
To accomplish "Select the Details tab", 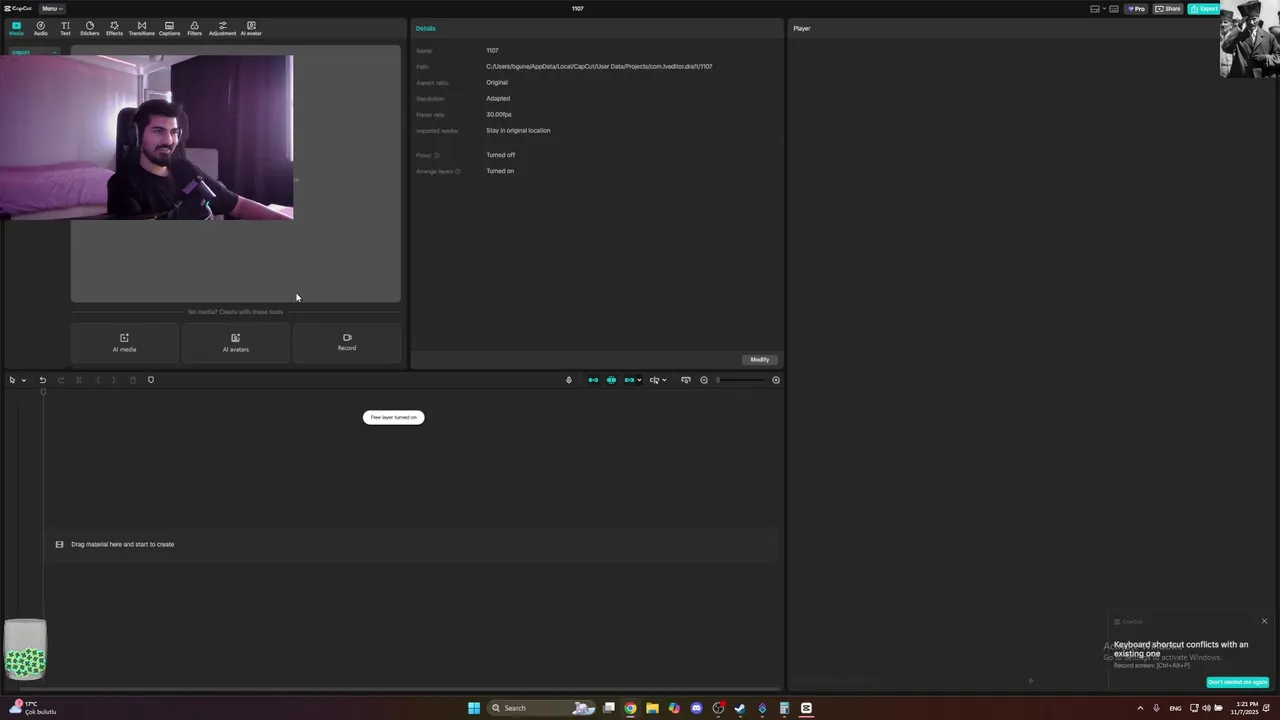I will click(426, 28).
